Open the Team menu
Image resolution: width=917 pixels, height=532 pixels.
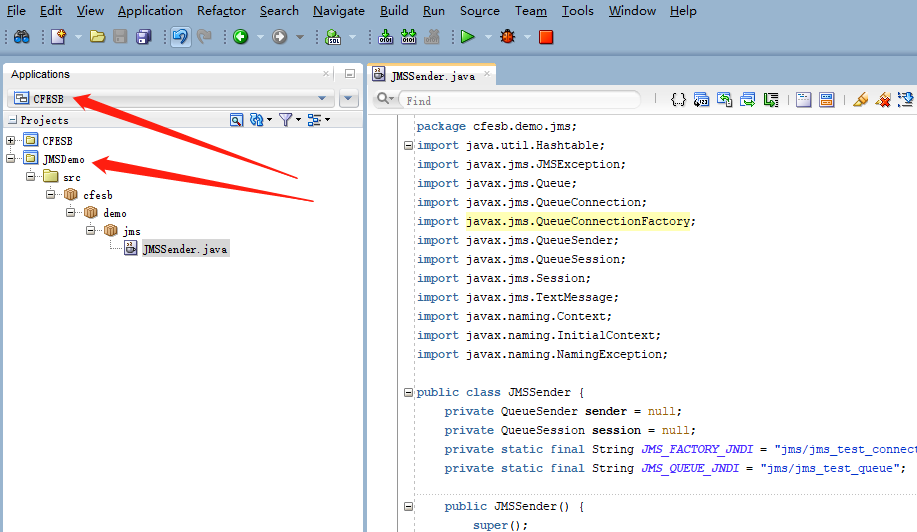(x=531, y=11)
